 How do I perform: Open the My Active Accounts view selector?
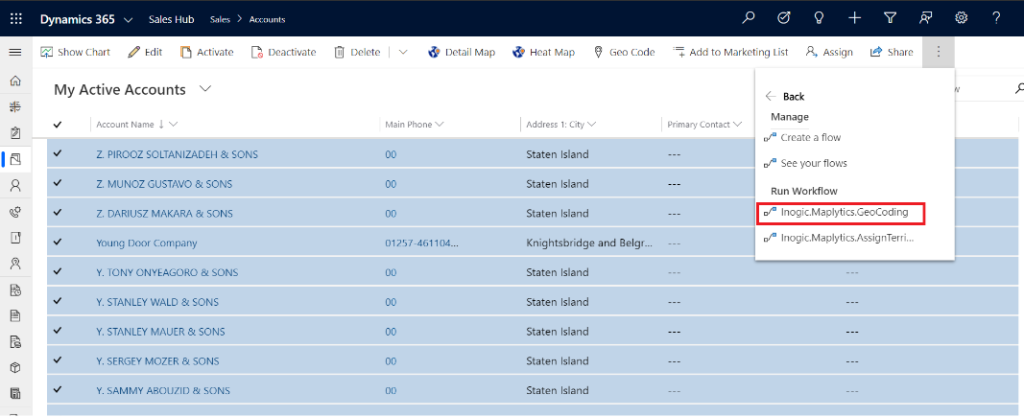pos(205,89)
